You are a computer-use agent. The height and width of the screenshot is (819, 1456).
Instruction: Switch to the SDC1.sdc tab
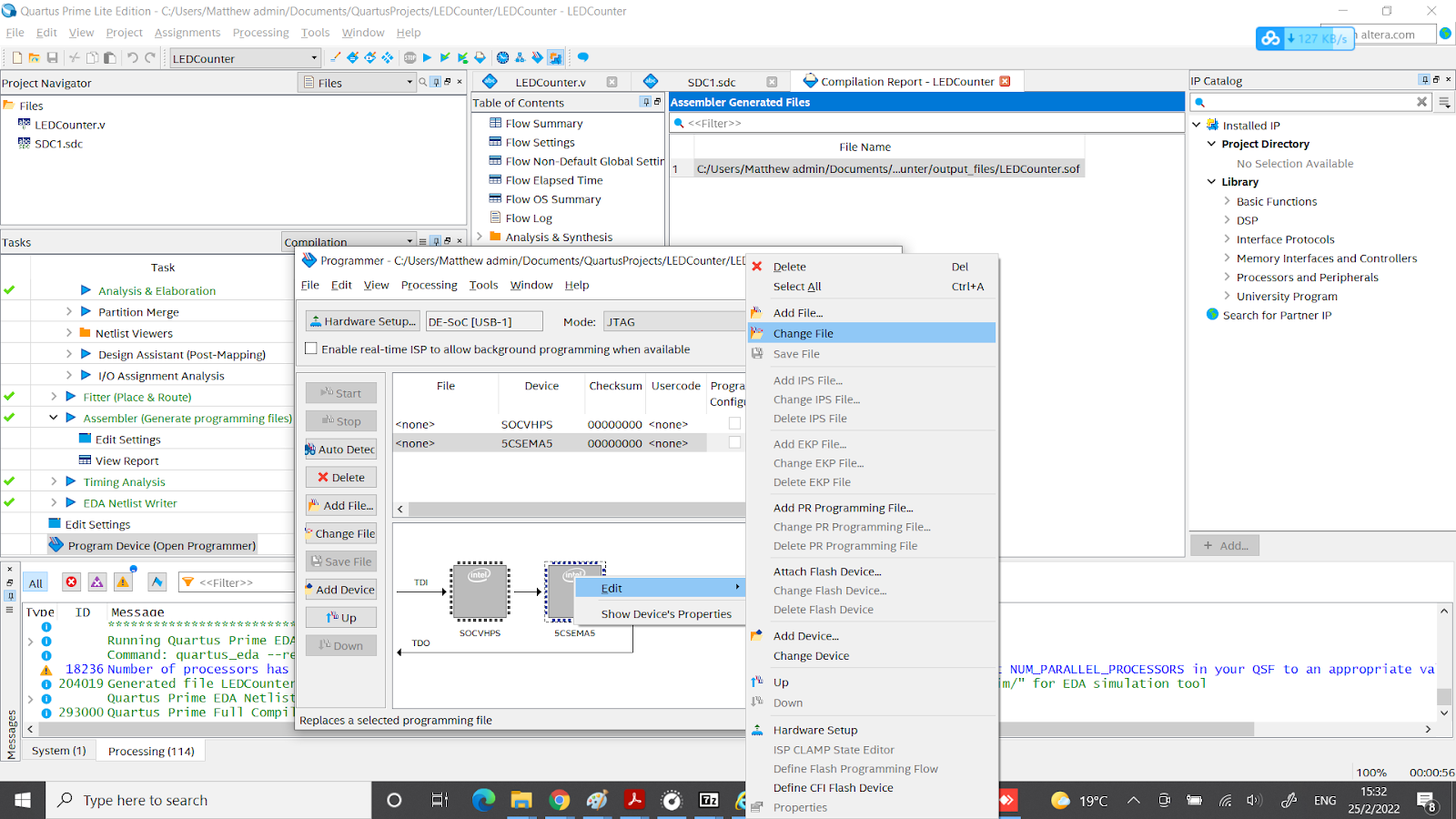(x=712, y=82)
